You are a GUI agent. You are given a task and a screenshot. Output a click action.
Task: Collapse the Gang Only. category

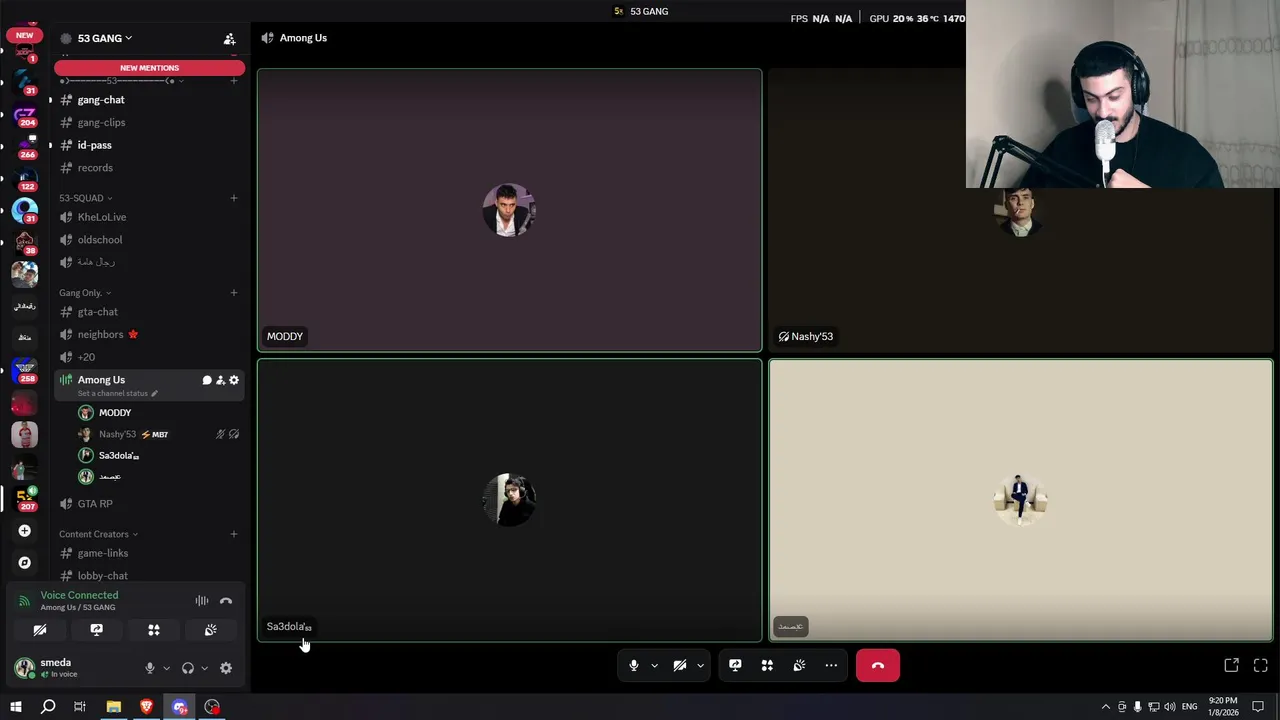point(84,293)
